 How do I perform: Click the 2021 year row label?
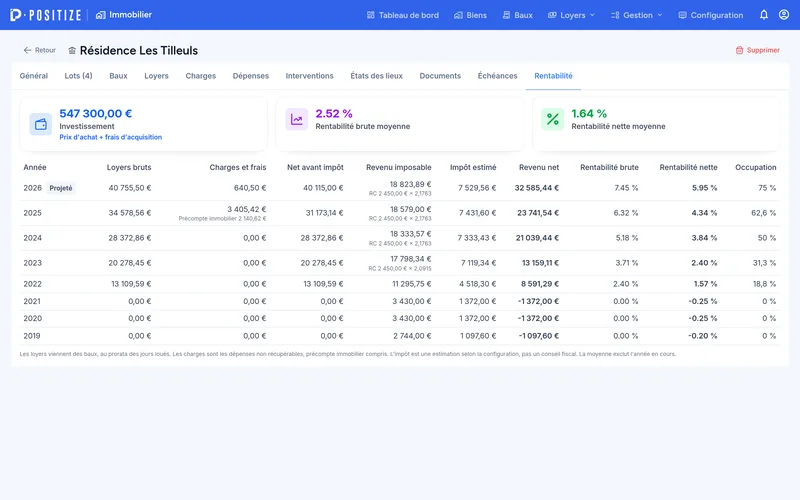pyautogui.click(x=32, y=301)
